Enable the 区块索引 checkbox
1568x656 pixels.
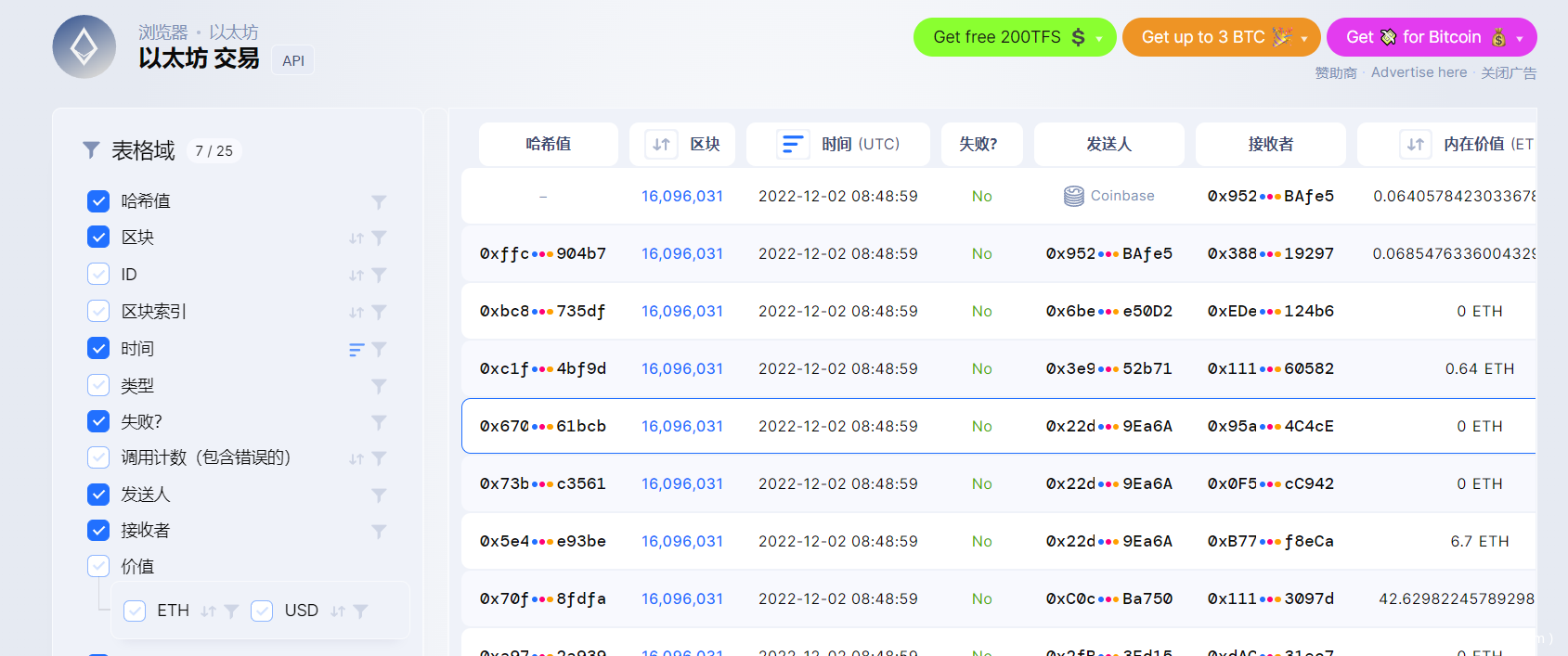[98, 312]
